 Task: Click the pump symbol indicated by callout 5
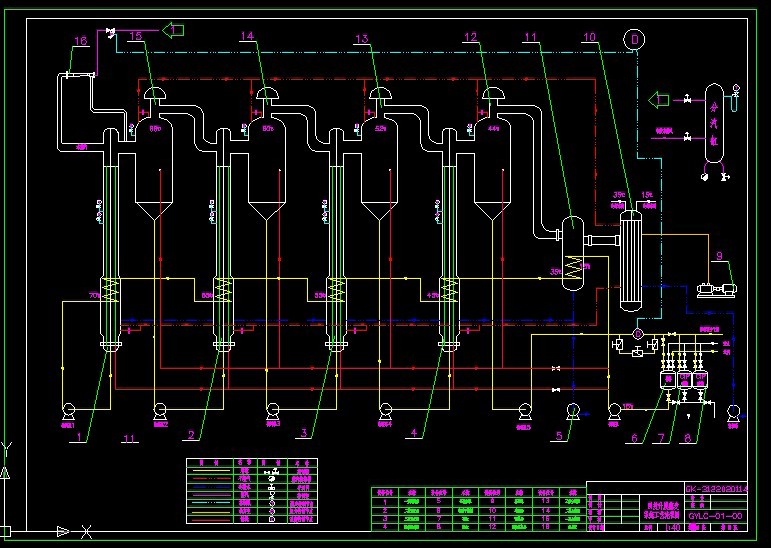click(x=573, y=411)
